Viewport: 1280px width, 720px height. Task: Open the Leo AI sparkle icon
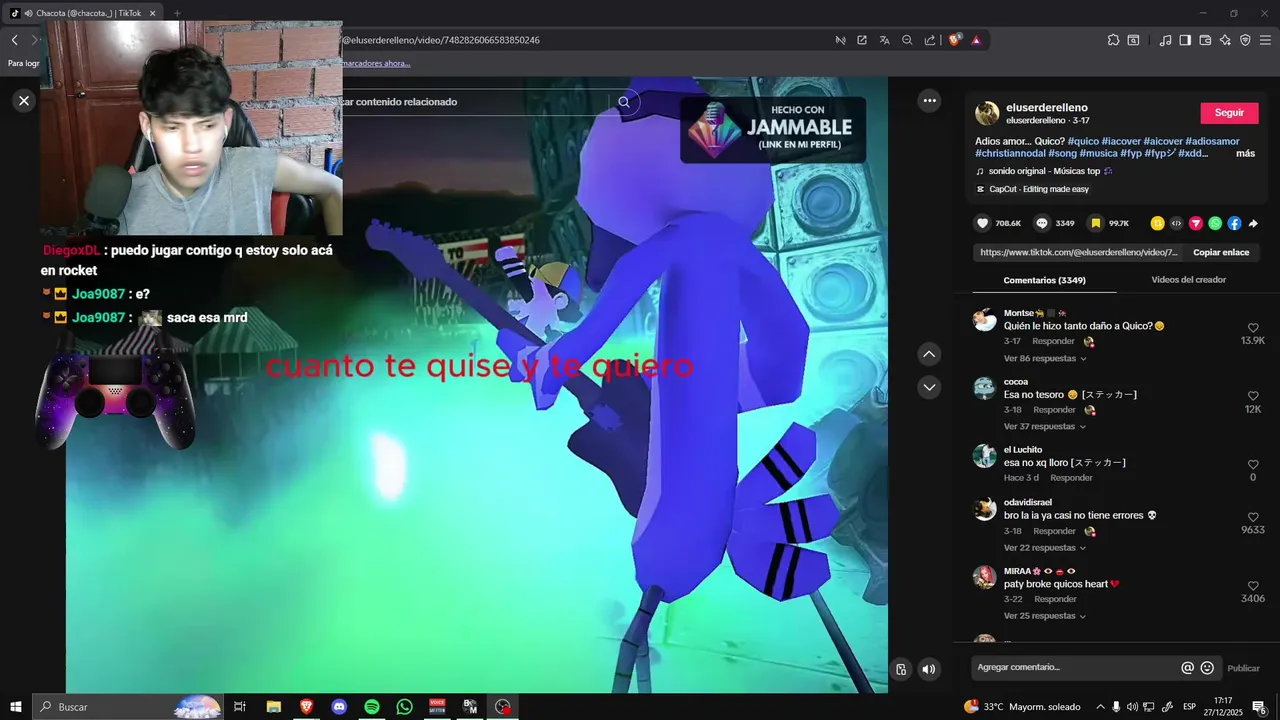click(x=1225, y=40)
